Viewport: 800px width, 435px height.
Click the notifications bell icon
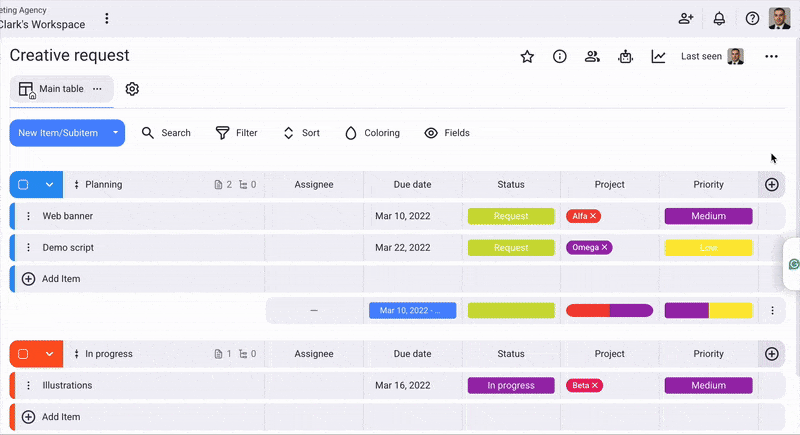[x=719, y=18]
